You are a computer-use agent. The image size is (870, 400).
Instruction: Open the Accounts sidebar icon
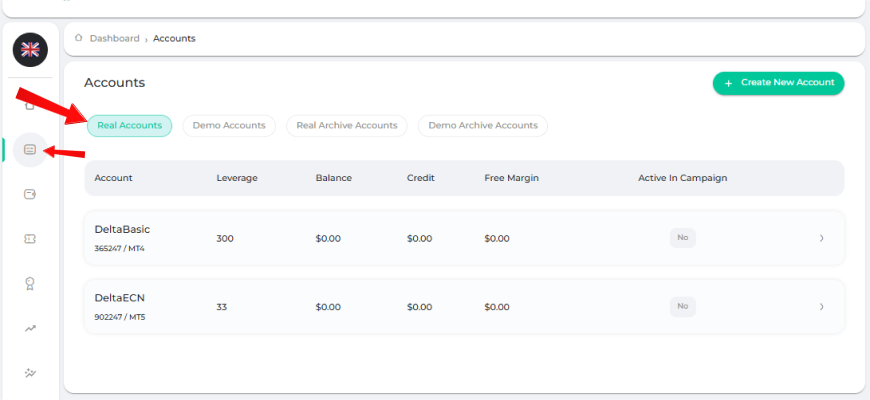pos(30,149)
